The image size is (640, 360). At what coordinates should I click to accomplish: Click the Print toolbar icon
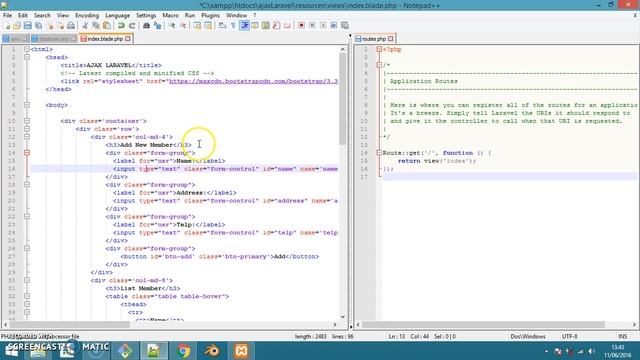pos(71,26)
